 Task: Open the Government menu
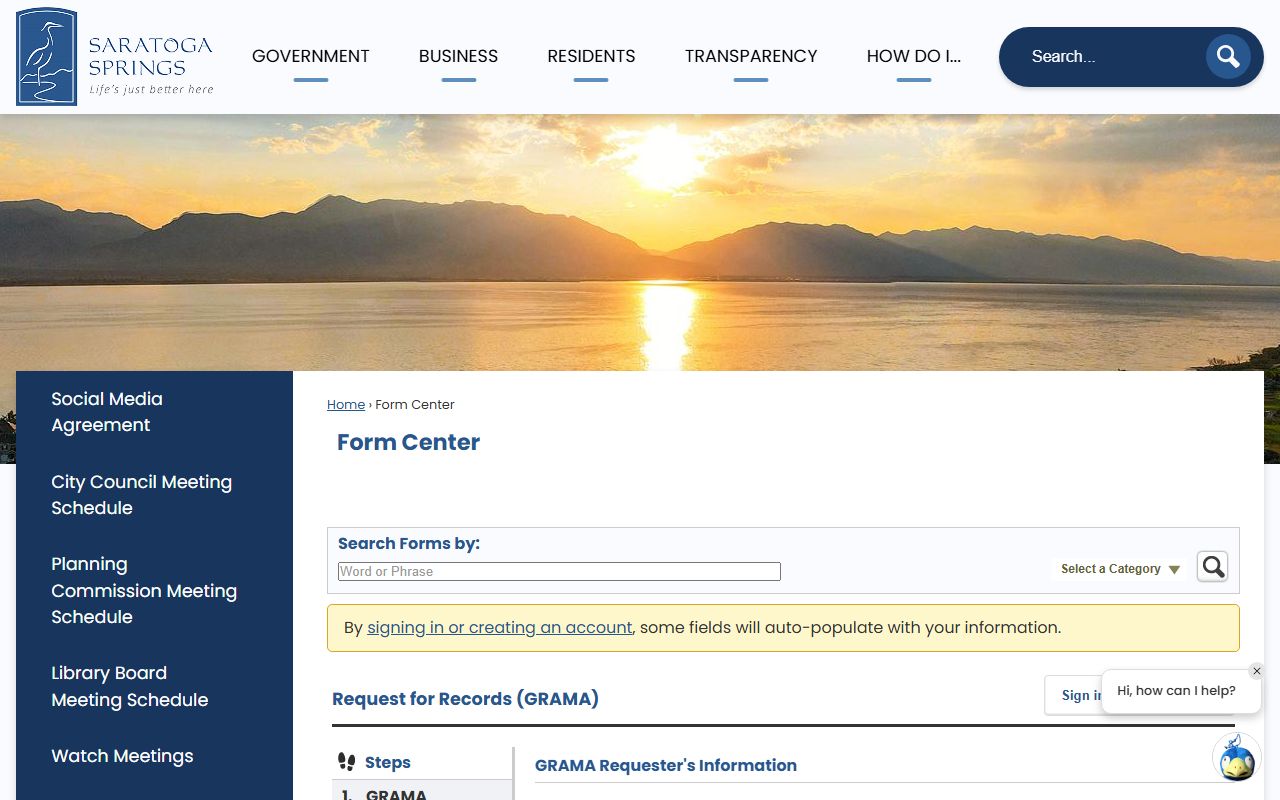click(x=310, y=56)
